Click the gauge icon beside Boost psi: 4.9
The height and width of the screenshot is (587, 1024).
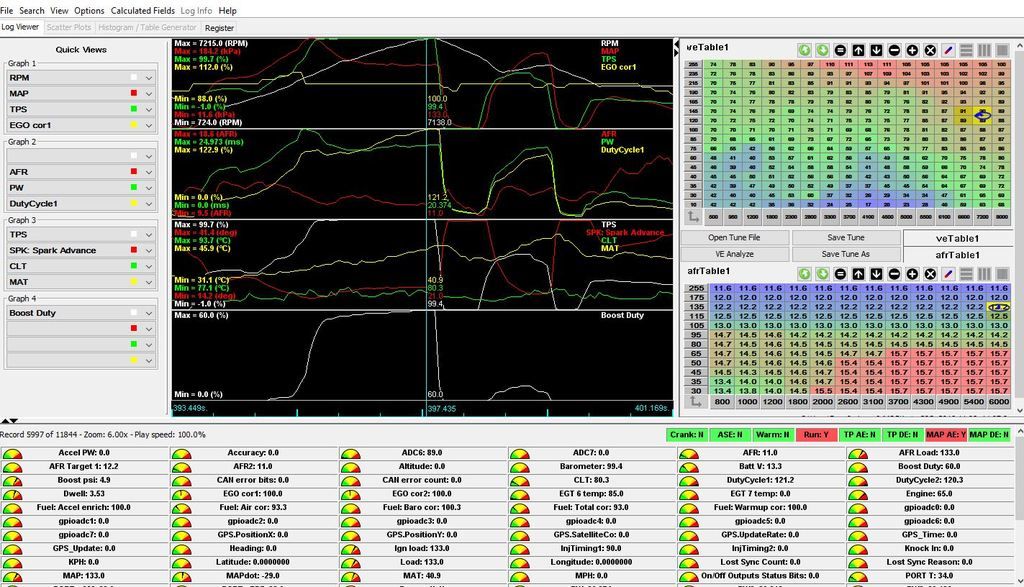pos(12,480)
